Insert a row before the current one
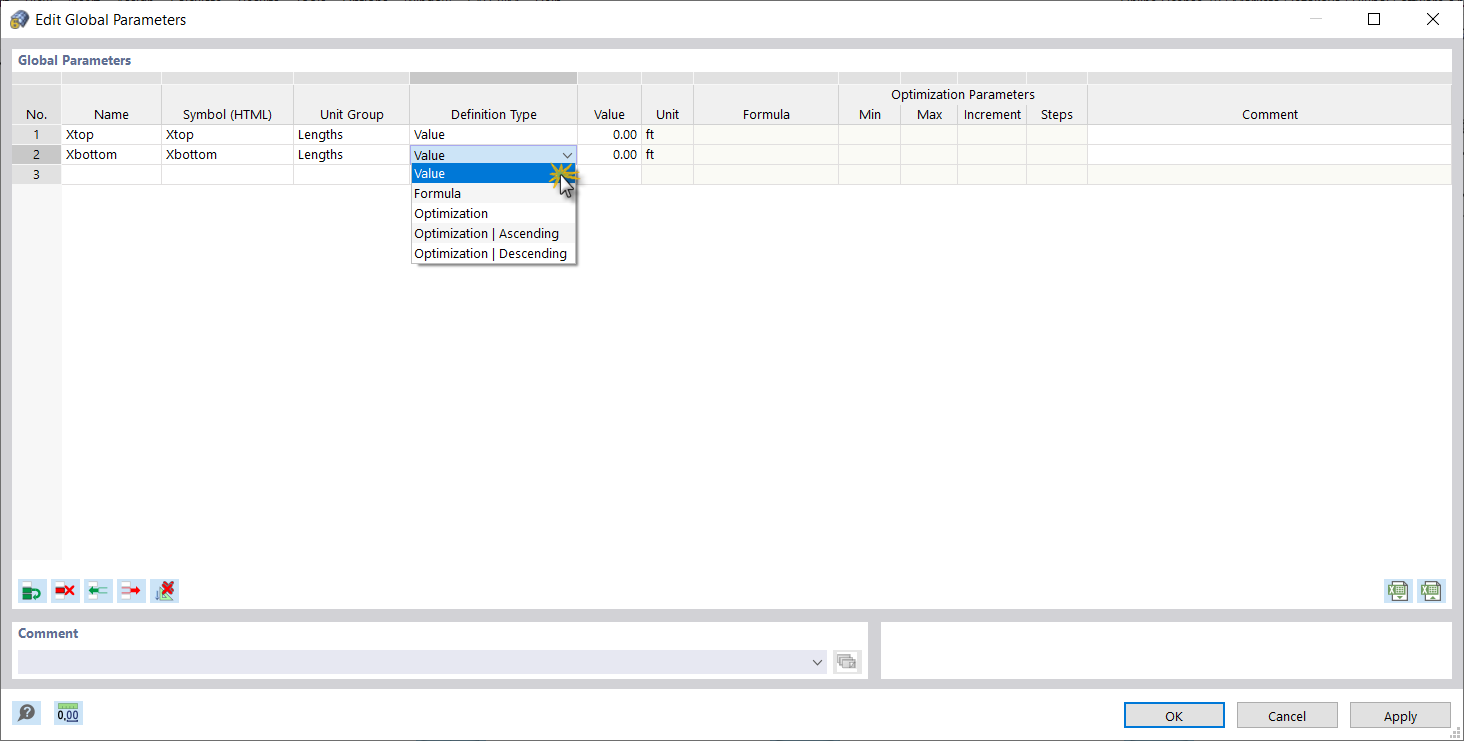The height and width of the screenshot is (741, 1464). (x=98, y=591)
